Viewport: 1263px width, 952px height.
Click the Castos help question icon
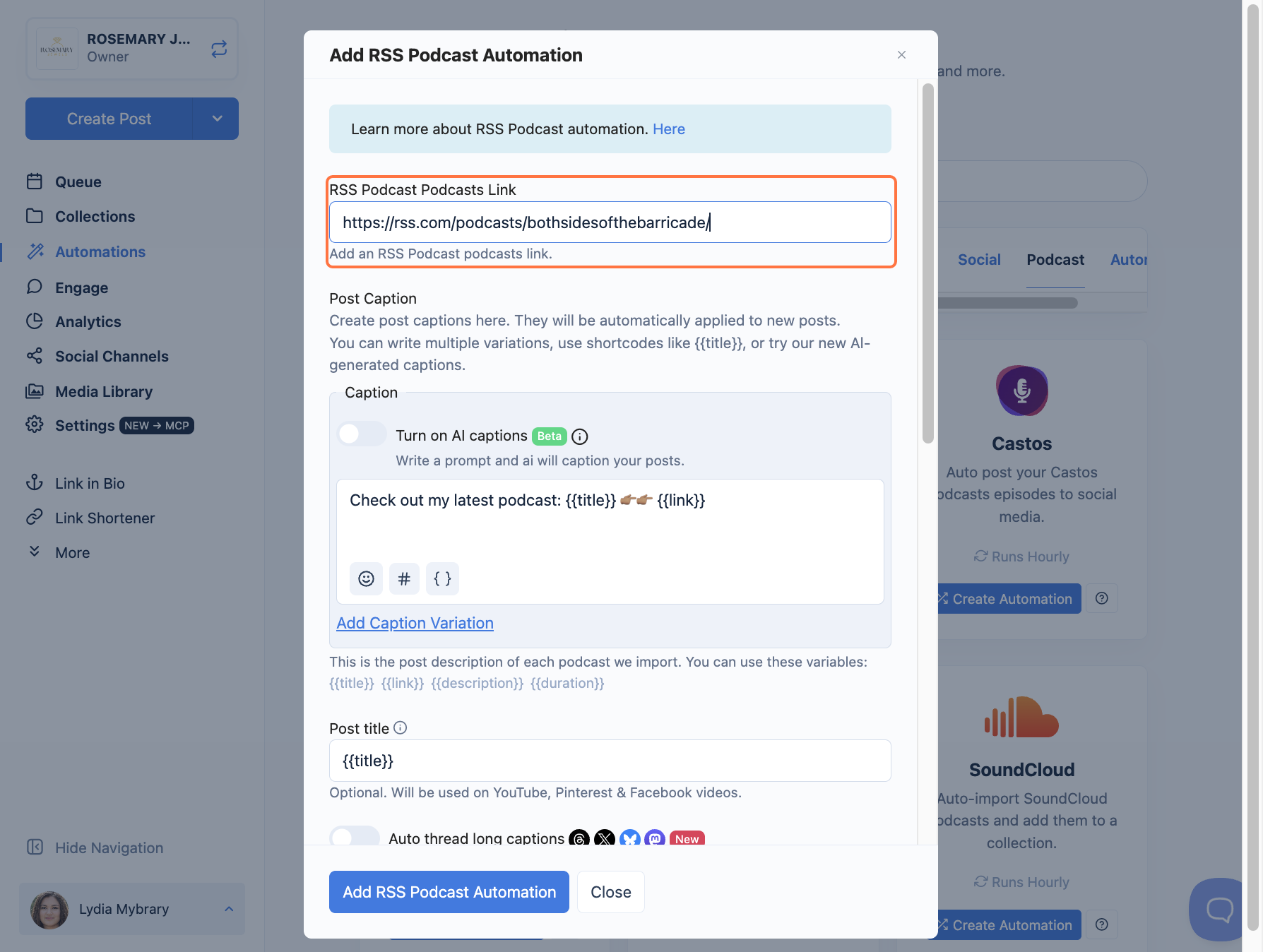click(x=1102, y=598)
